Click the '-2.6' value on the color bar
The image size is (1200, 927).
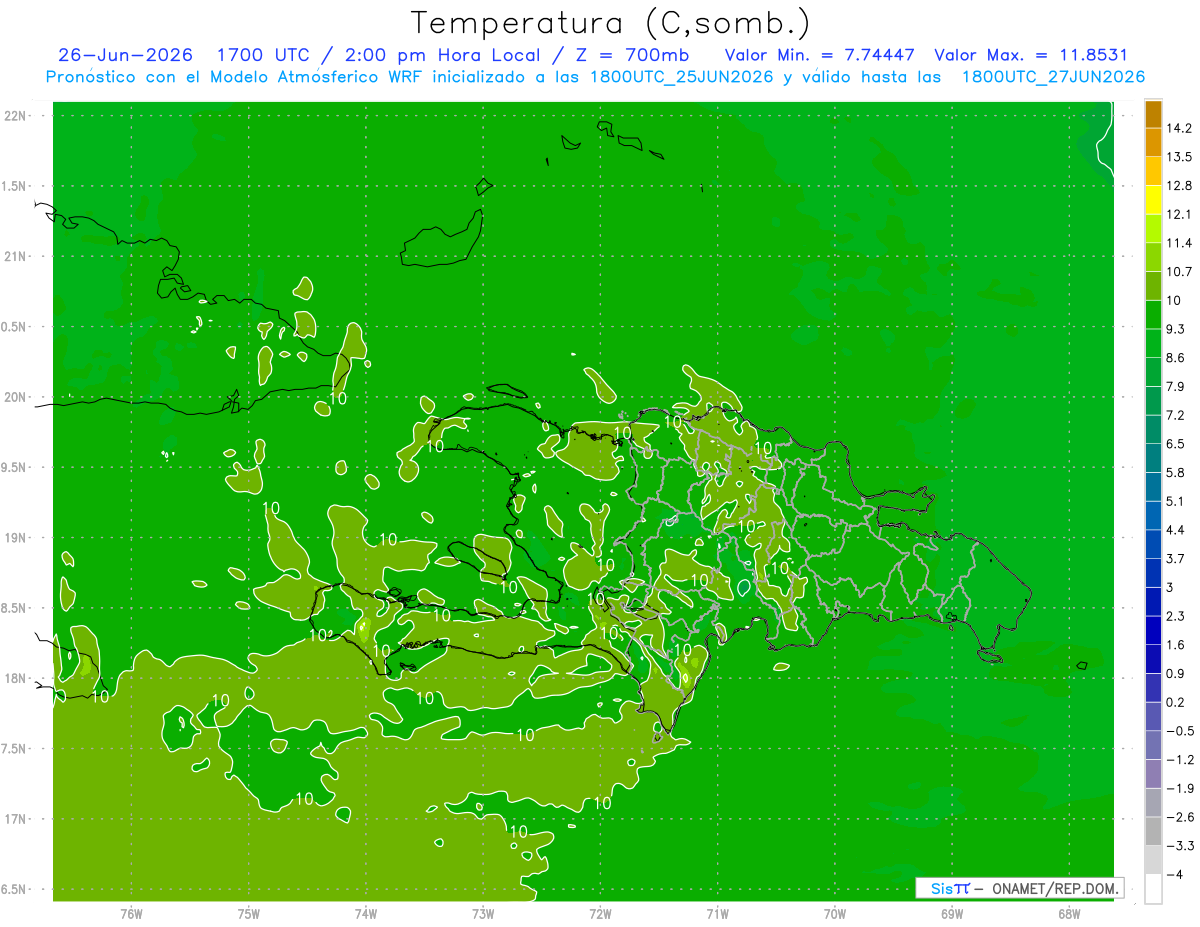pyautogui.click(x=1179, y=817)
